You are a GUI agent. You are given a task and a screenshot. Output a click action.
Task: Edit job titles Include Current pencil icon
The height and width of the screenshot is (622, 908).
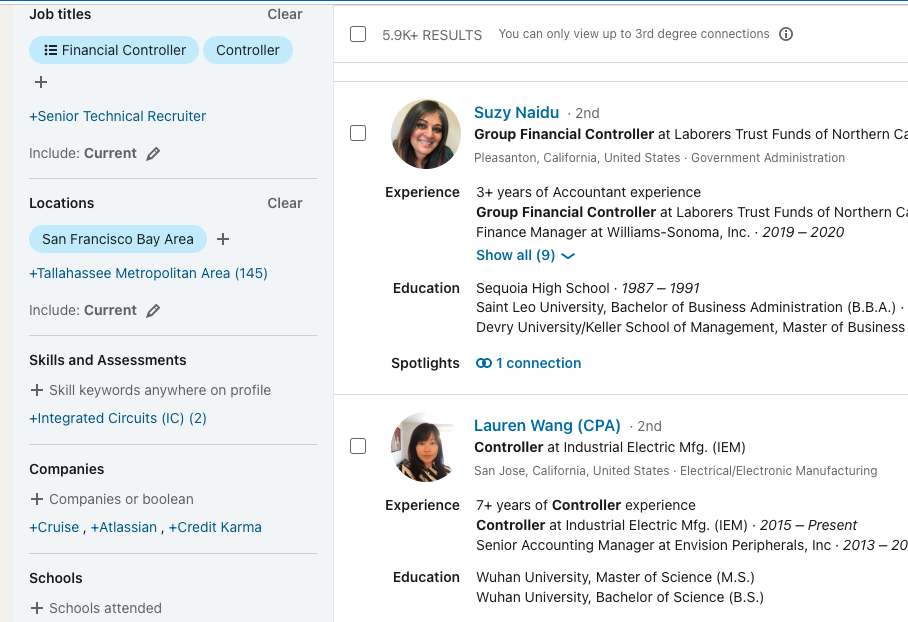click(x=153, y=153)
